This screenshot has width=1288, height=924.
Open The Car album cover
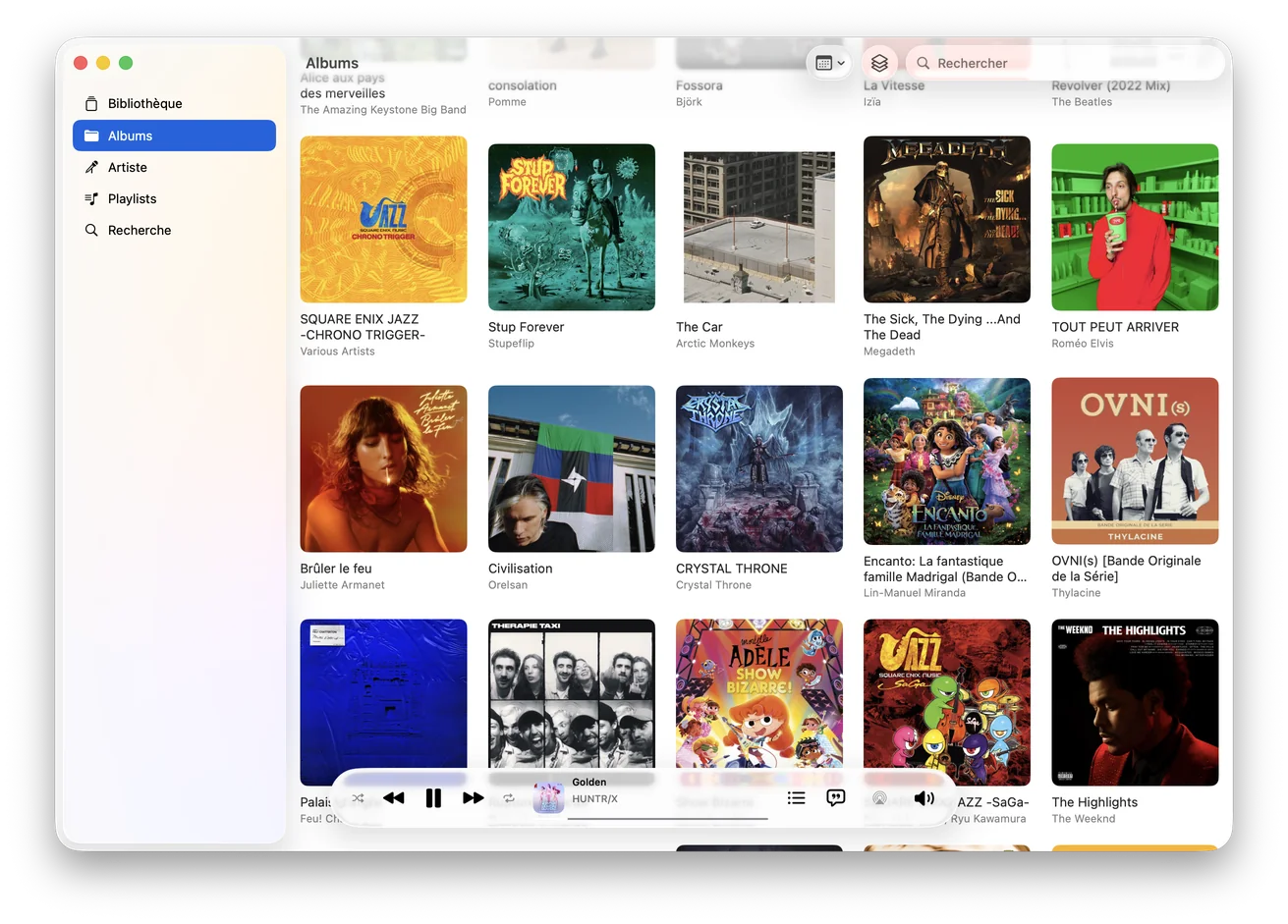[759, 227]
